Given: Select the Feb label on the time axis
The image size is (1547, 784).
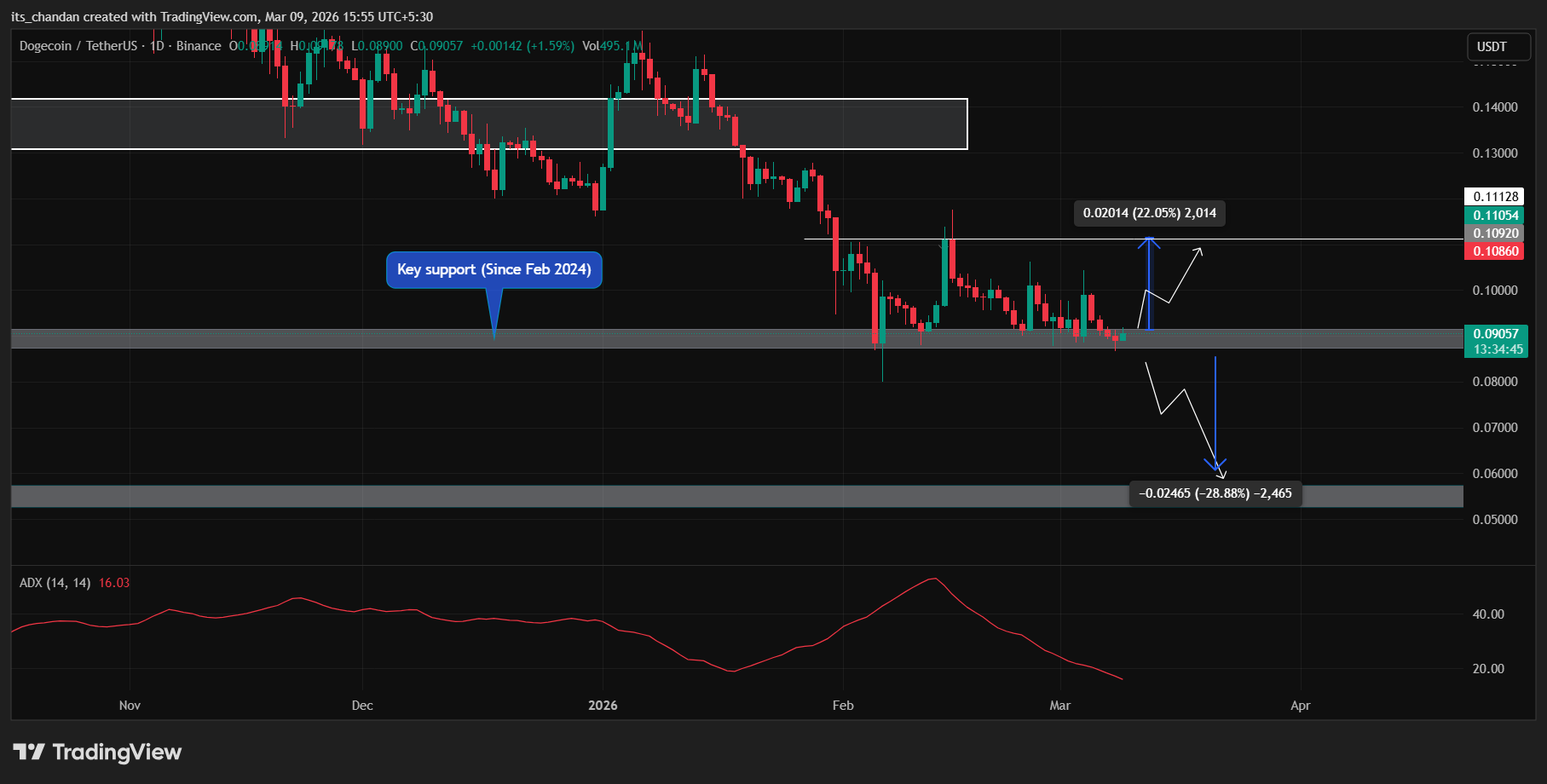Looking at the screenshot, I should [842, 706].
